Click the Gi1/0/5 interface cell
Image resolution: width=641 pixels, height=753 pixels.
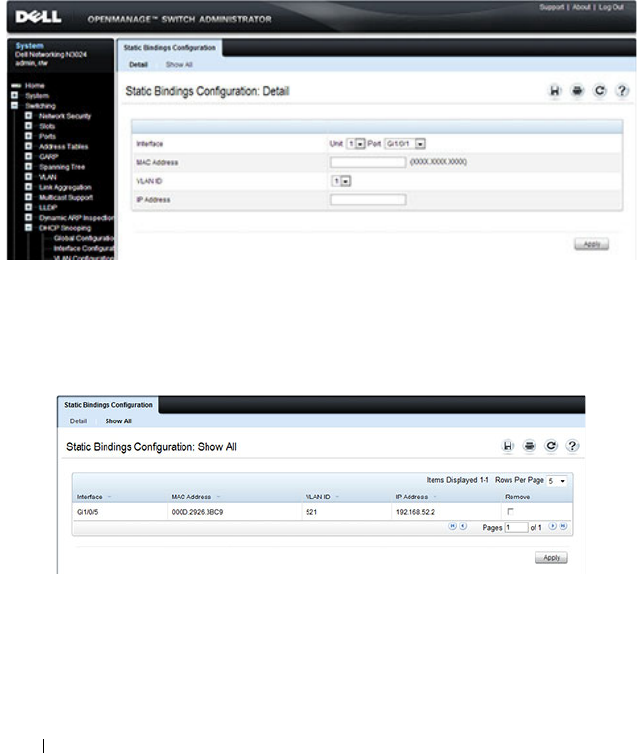click(87, 512)
